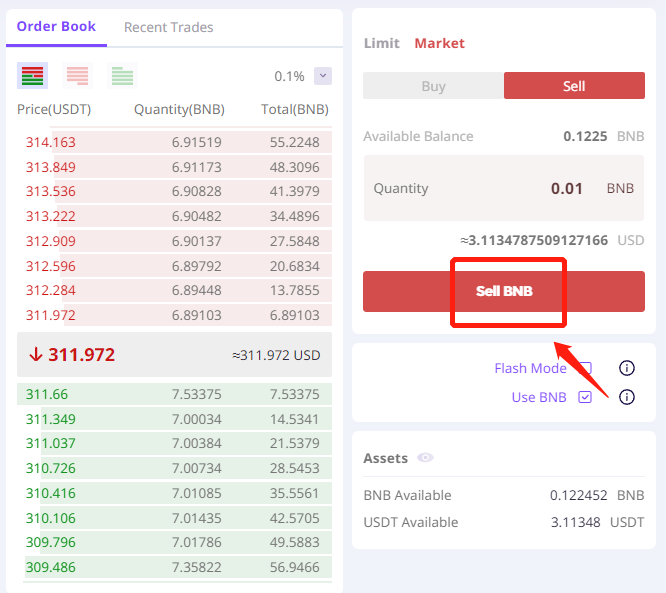The image size is (666, 593).
Task: Click the 0.1% grouping value text
Action: (x=289, y=76)
